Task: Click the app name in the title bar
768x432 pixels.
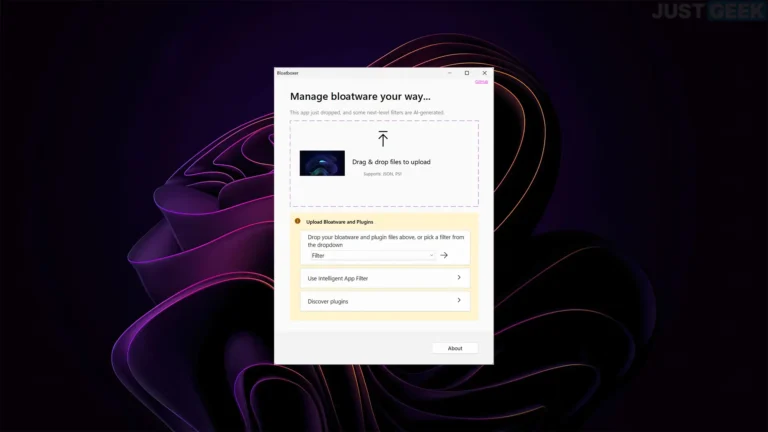Action: [x=288, y=73]
